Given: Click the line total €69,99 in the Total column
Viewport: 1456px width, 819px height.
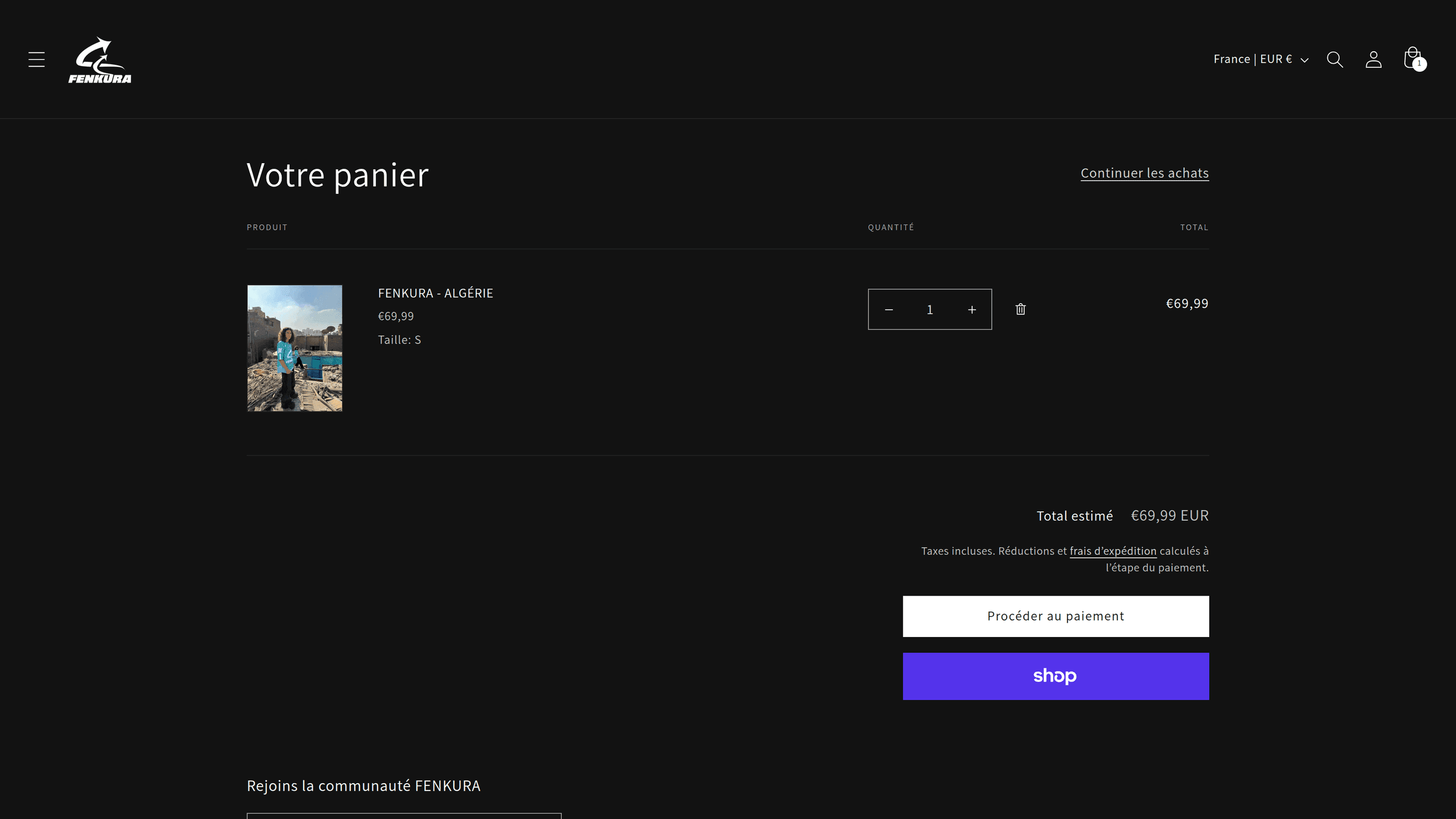Looking at the screenshot, I should click(x=1188, y=303).
